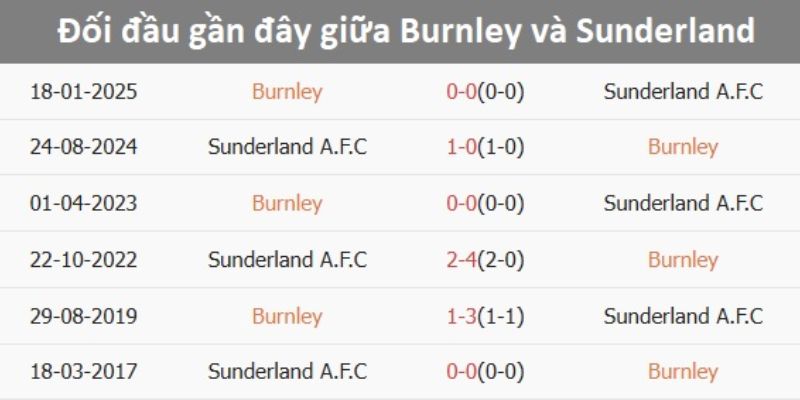Click the 0-0 score for the 01-04-2023 match
The width and height of the screenshot is (800, 400).
click(x=485, y=204)
